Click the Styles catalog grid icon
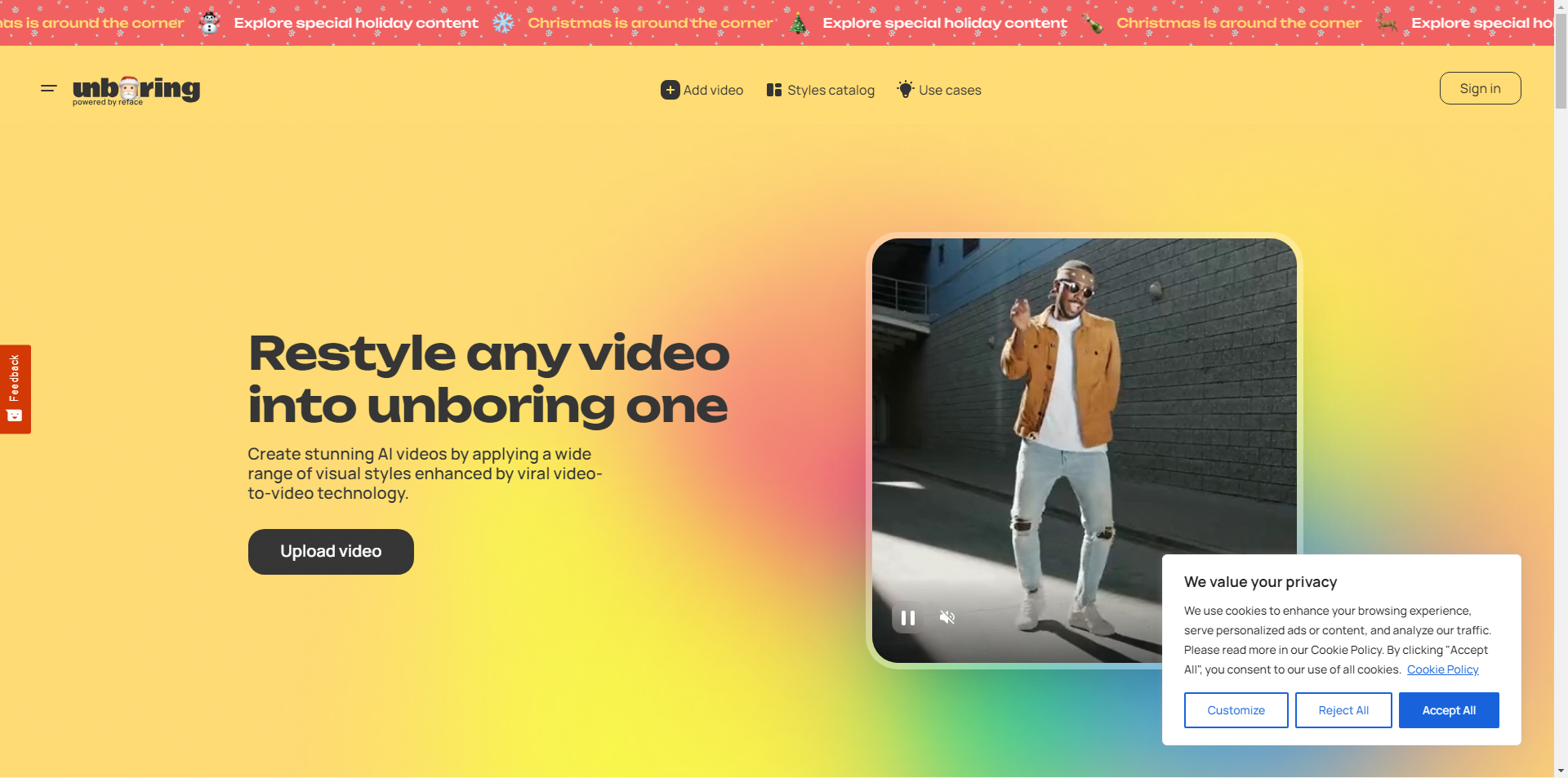1568x778 pixels. point(774,90)
